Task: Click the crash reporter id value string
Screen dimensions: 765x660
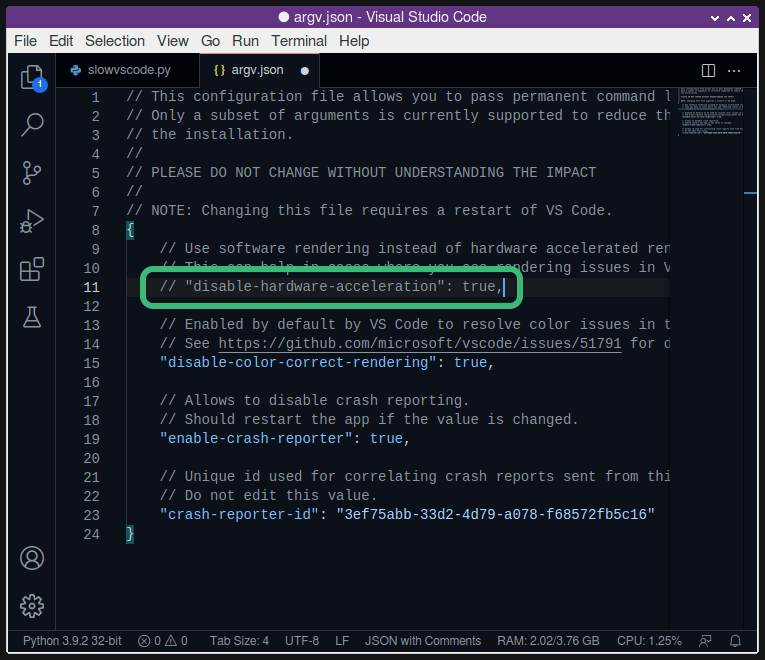Action: [x=495, y=515]
